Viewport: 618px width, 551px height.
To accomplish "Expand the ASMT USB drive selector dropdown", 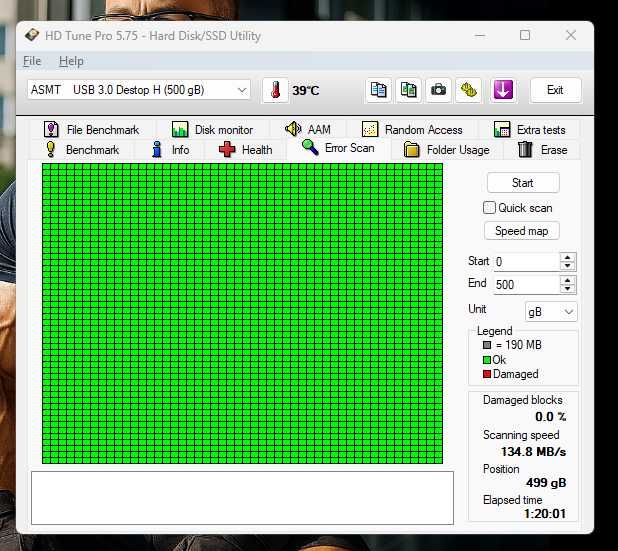I will (139, 90).
